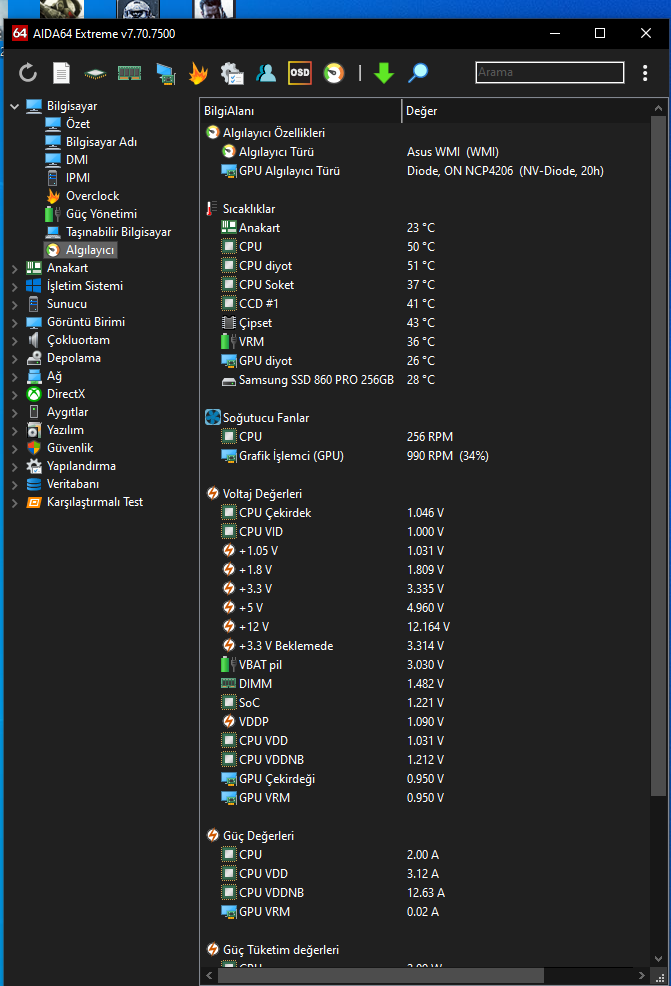Viewport: 671px width, 986px height.
Task: Click the Refresh toolbar icon
Action: [28, 73]
